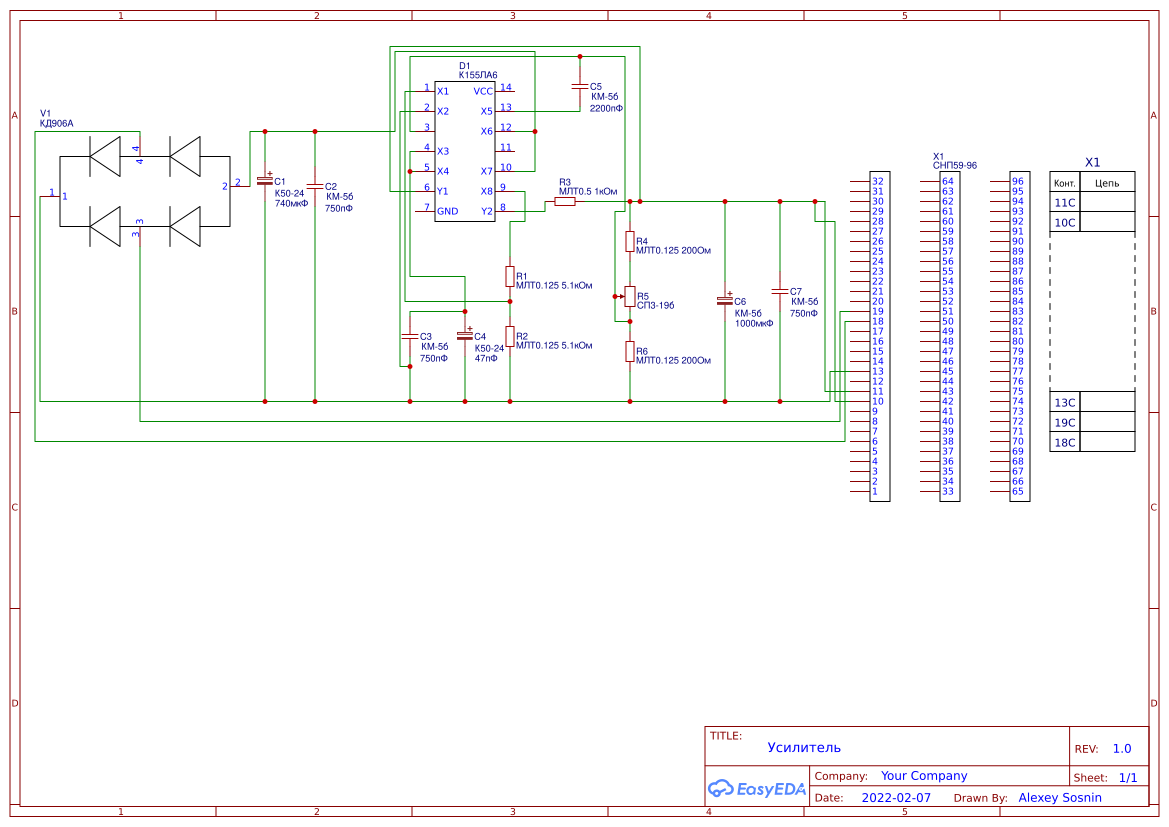Click the V1 КД906А designator label
The height and width of the screenshot is (827, 1169).
click(x=56, y=119)
